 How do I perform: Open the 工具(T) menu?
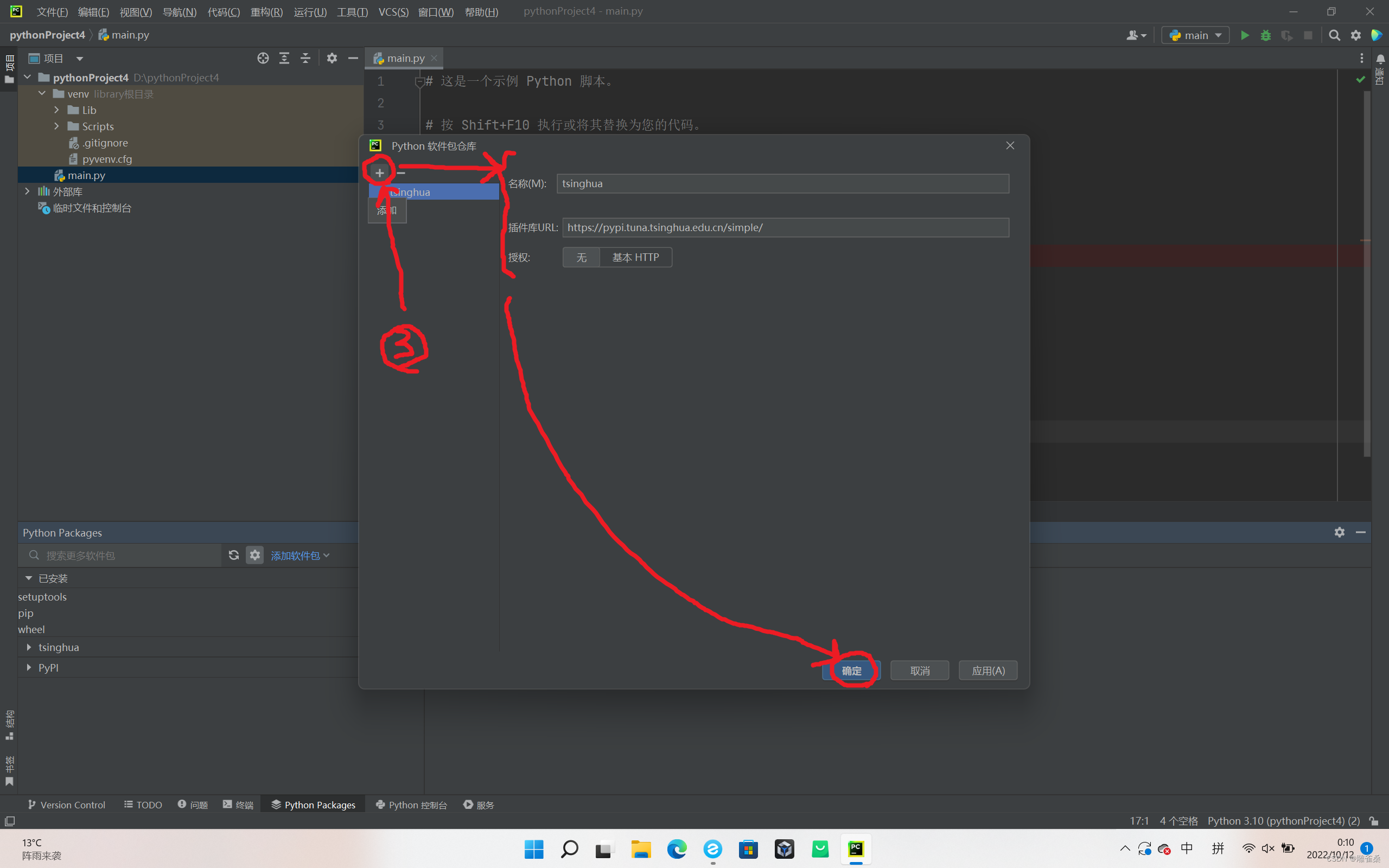352,11
